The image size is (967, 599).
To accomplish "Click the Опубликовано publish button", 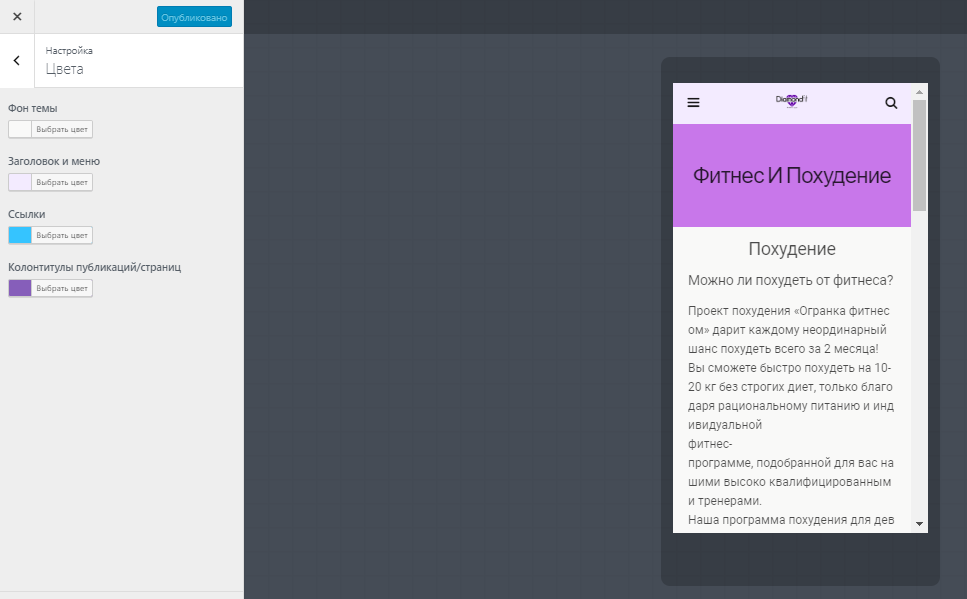I will click(194, 17).
